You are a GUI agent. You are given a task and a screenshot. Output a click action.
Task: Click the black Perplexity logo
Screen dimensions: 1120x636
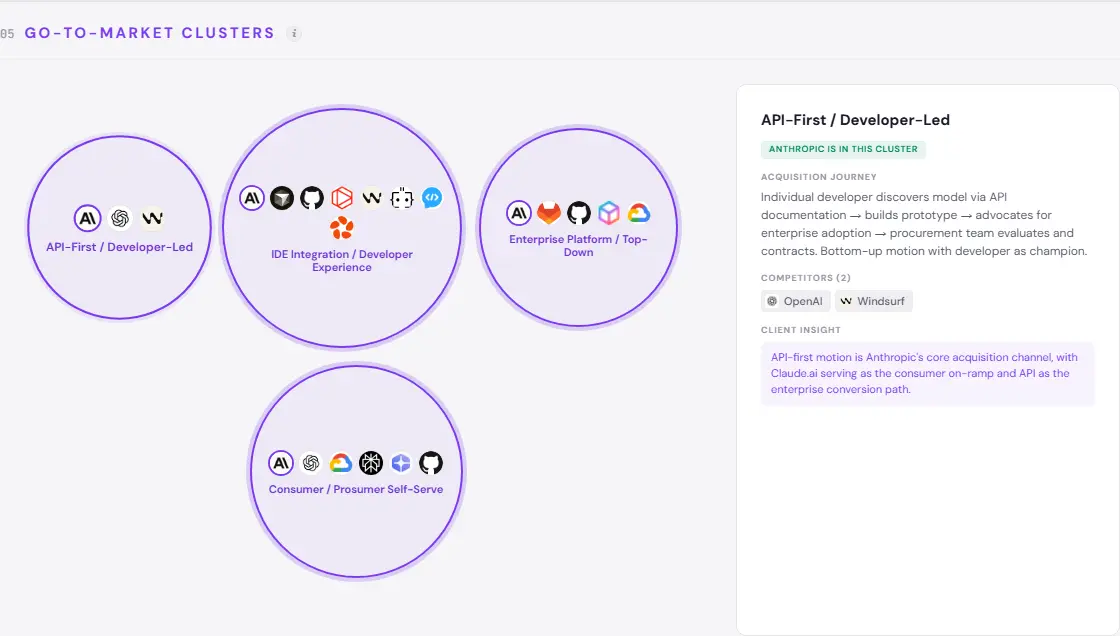371,463
